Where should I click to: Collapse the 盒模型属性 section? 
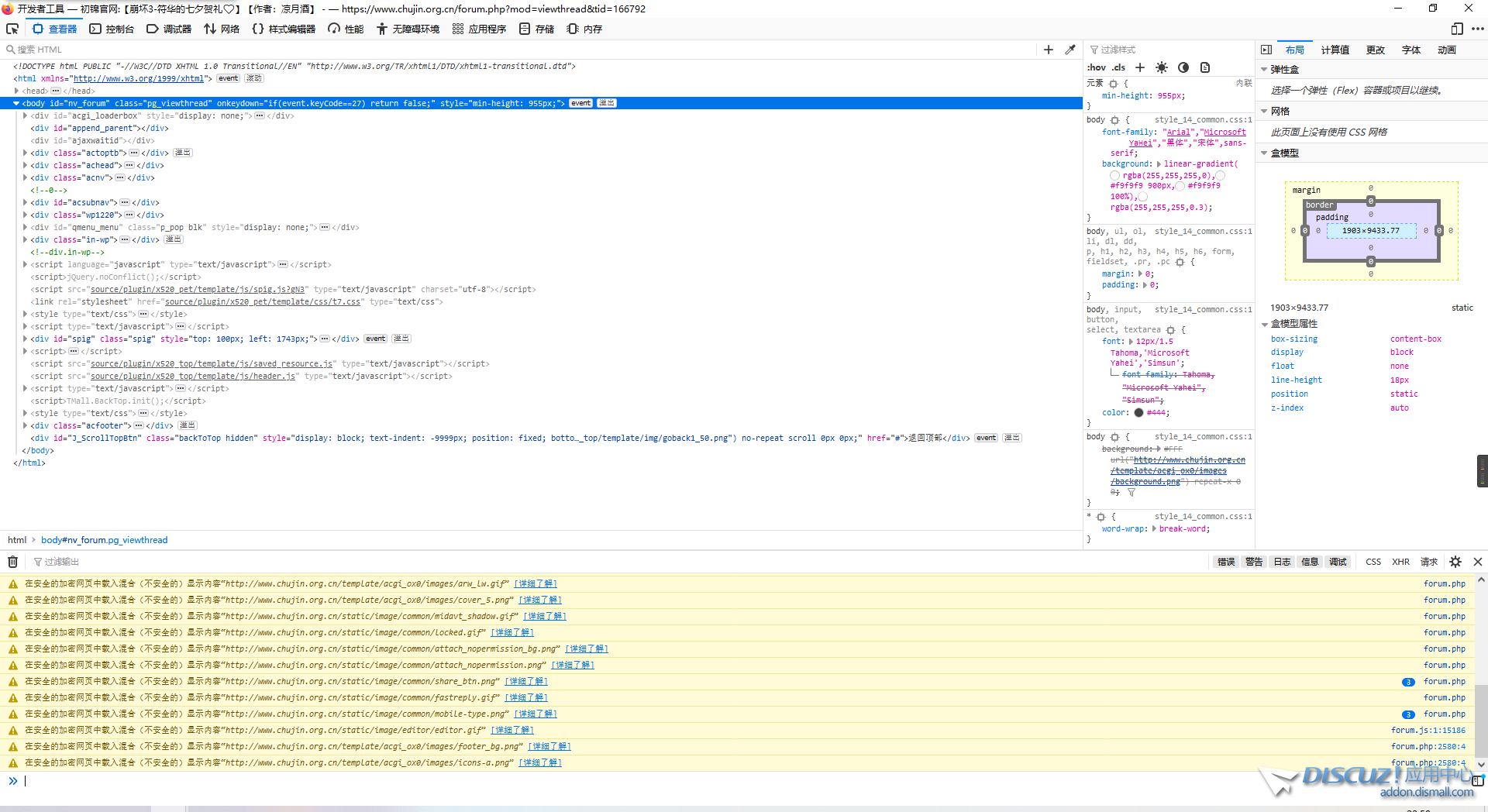(x=1264, y=324)
